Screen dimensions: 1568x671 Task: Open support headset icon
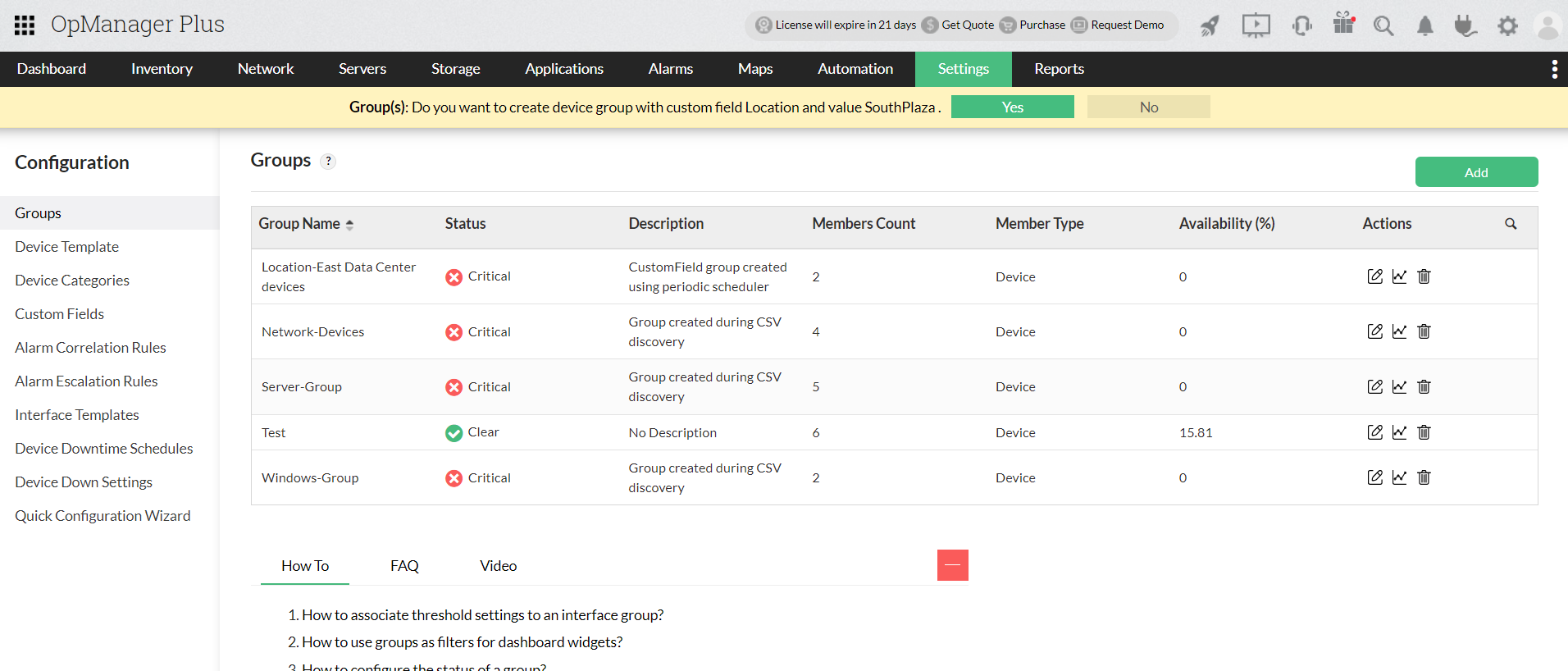click(x=1301, y=25)
